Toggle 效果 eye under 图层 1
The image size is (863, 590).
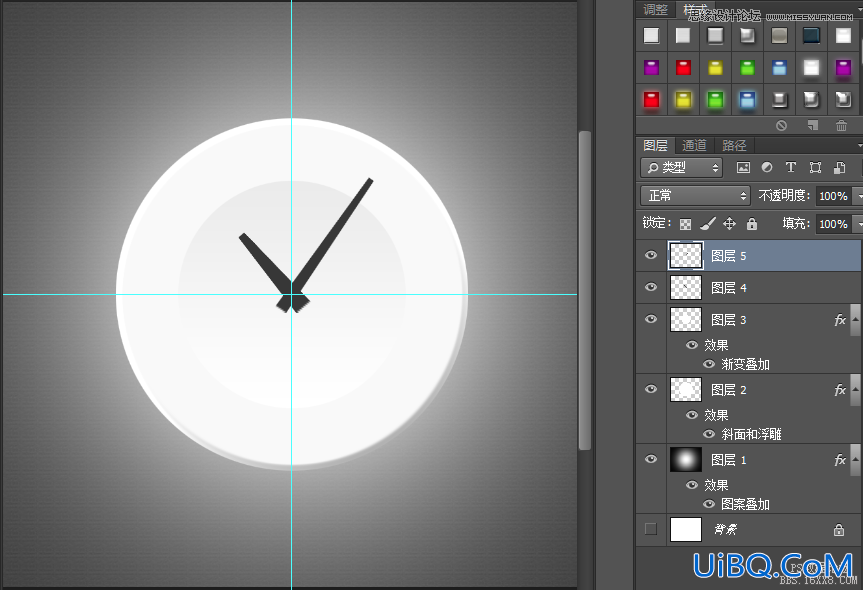692,485
